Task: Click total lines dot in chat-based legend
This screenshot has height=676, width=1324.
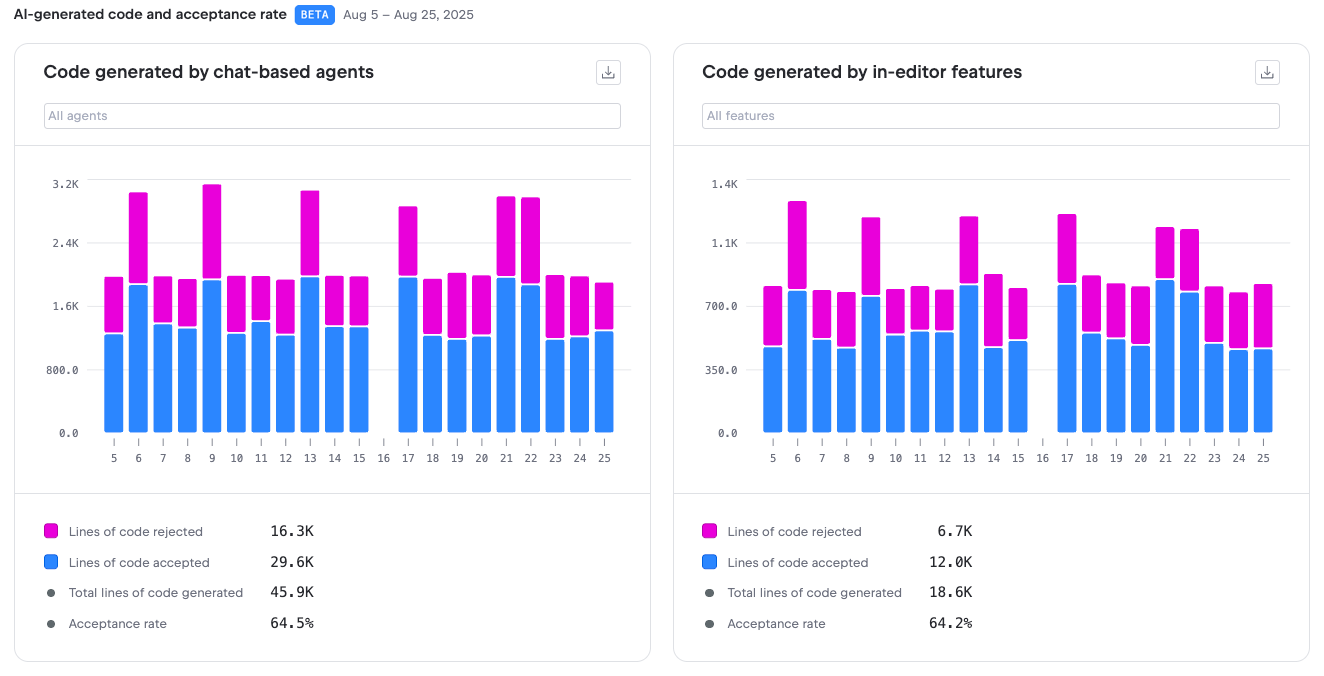Action: tap(51, 593)
